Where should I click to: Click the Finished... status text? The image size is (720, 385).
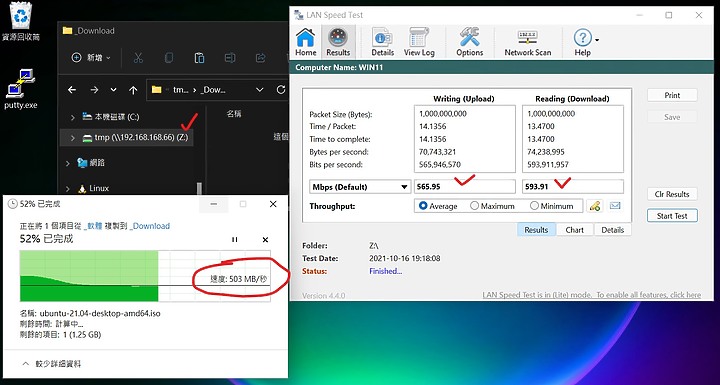click(386, 271)
